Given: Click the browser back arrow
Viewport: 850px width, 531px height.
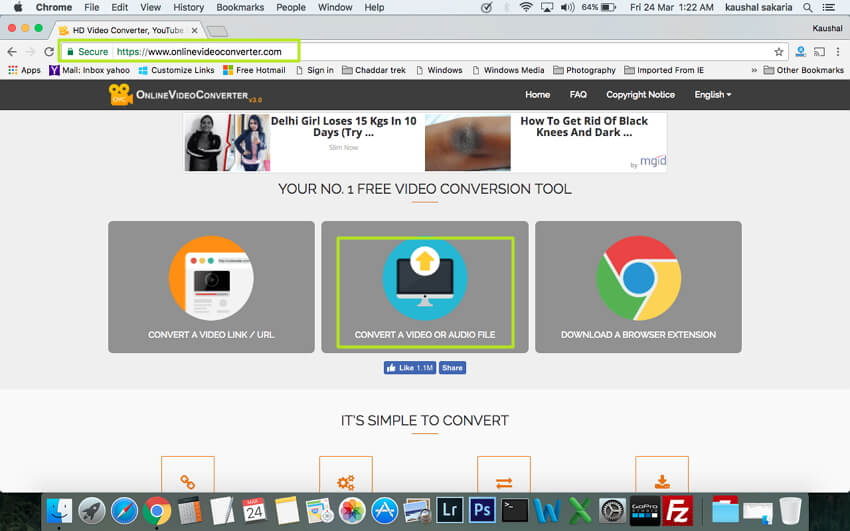Looking at the screenshot, I should coord(12,51).
